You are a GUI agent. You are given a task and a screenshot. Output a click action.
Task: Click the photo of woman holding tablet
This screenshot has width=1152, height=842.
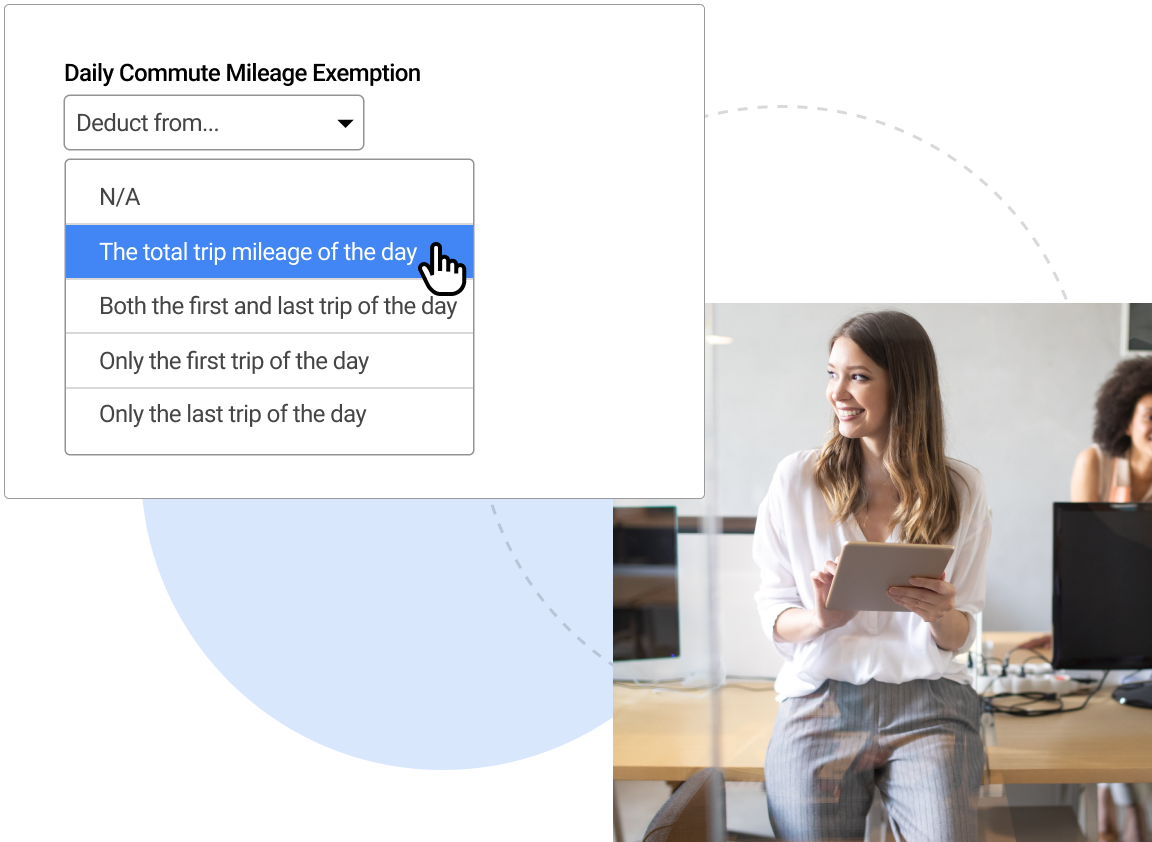(882, 572)
